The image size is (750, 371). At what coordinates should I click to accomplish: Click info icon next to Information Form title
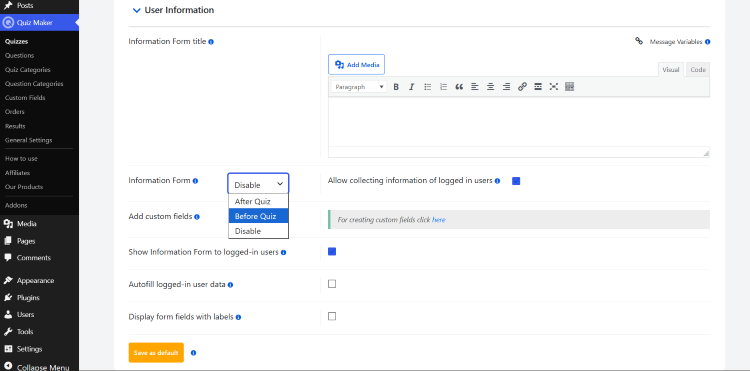tap(211, 42)
